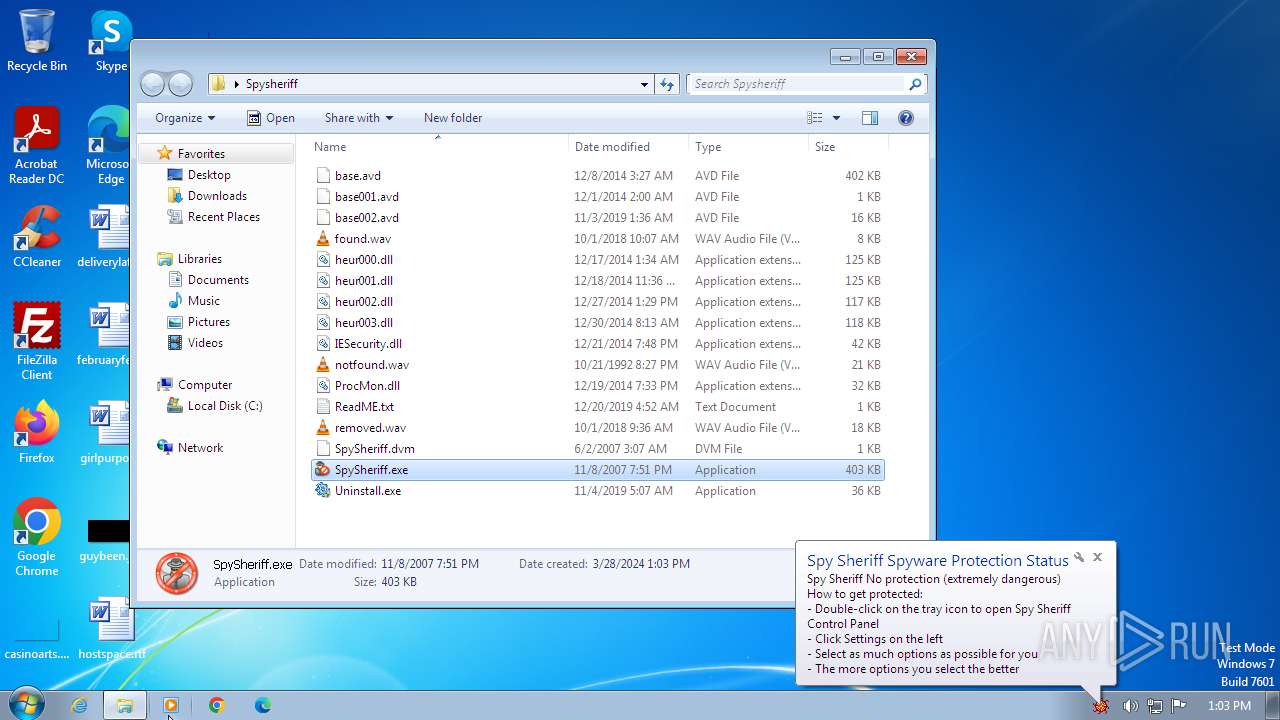Refresh the Spysheriff folder view

click(667, 84)
